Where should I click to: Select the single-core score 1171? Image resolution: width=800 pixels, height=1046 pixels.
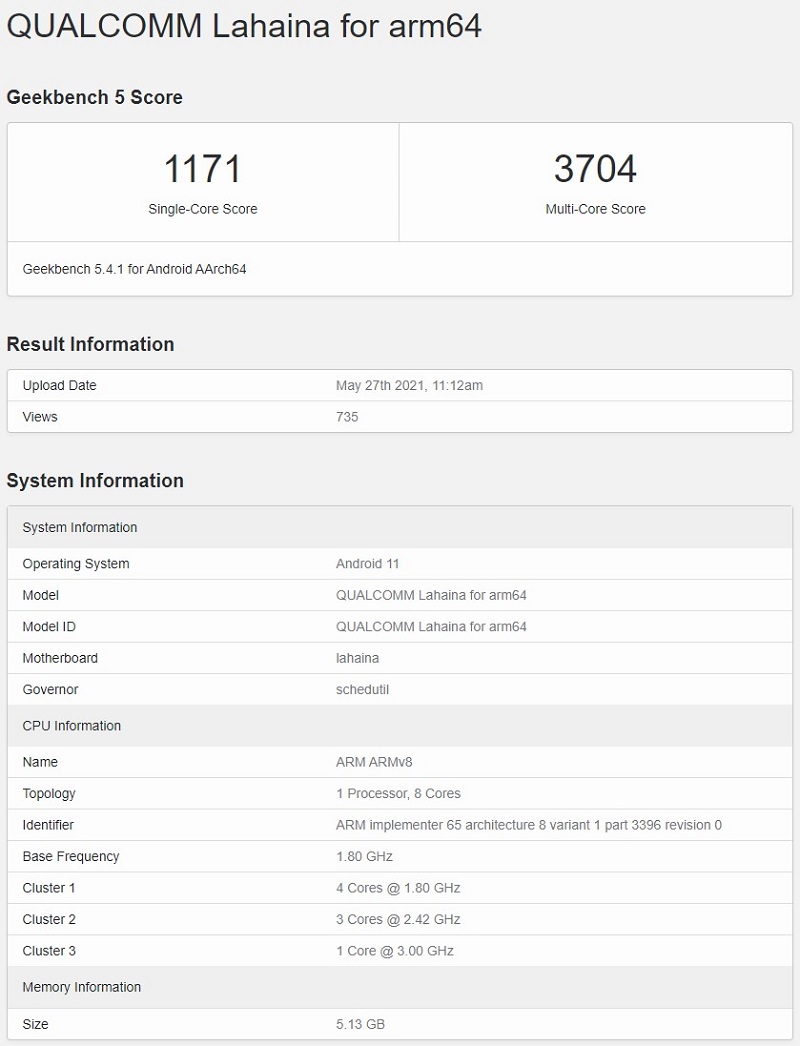(202, 169)
